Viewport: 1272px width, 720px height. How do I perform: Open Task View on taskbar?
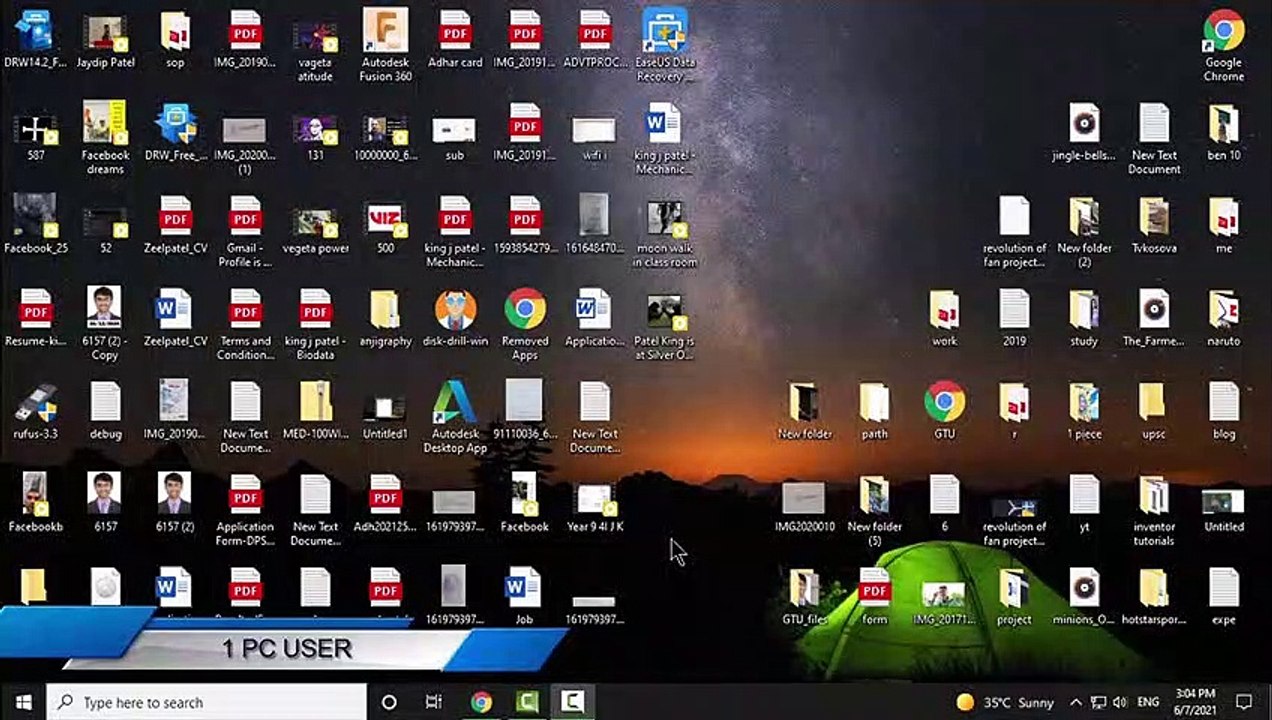(x=434, y=702)
